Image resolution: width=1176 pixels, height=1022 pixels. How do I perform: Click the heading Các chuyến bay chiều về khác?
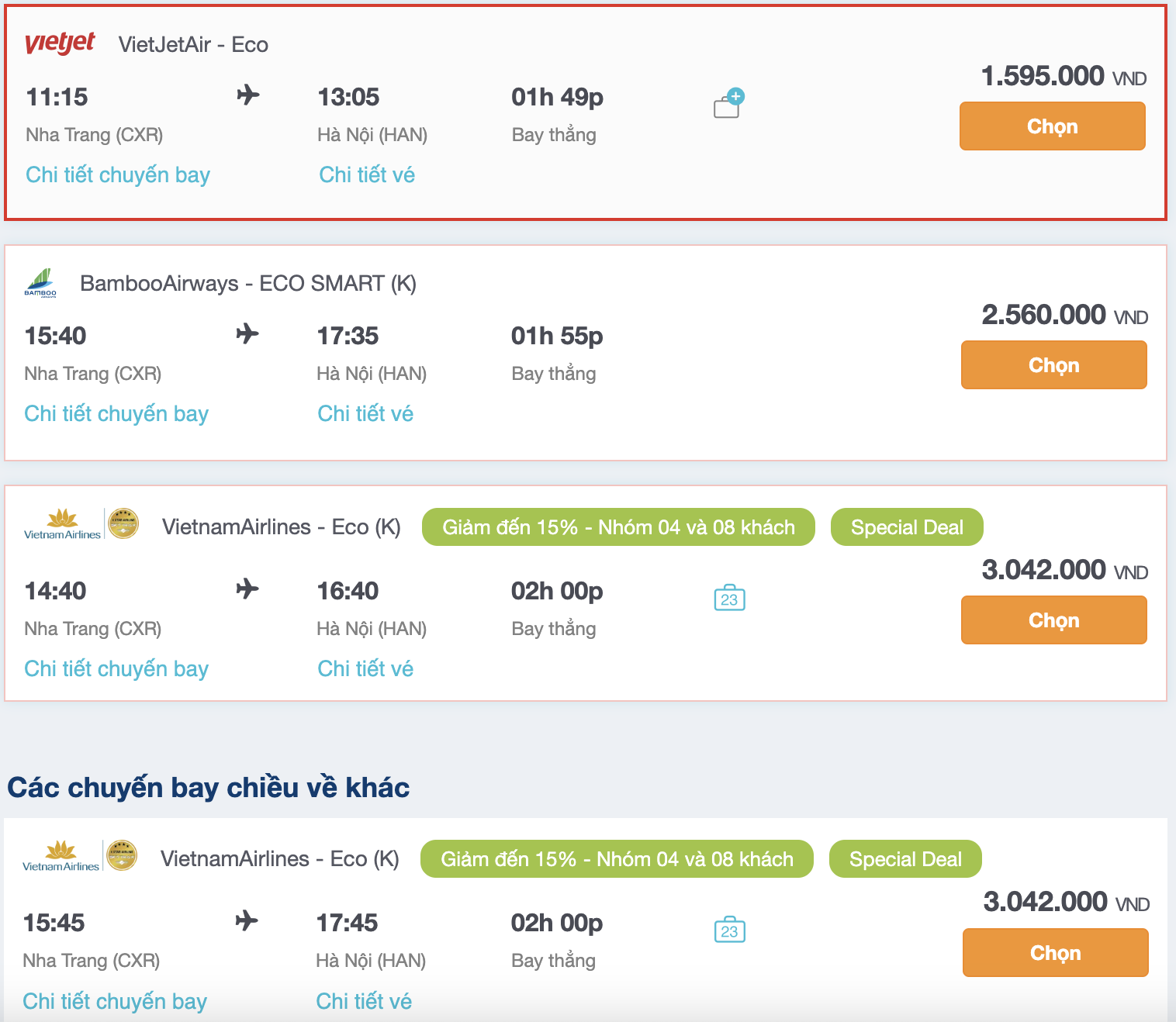point(208,787)
